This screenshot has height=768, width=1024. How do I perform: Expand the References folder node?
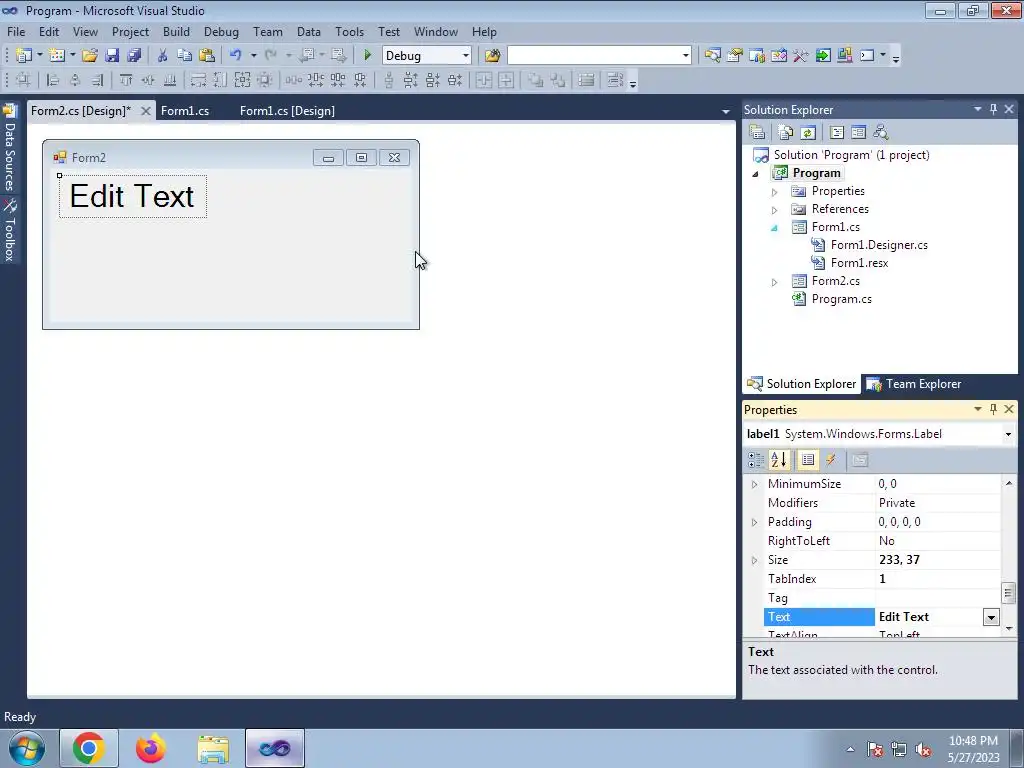point(775,210)
